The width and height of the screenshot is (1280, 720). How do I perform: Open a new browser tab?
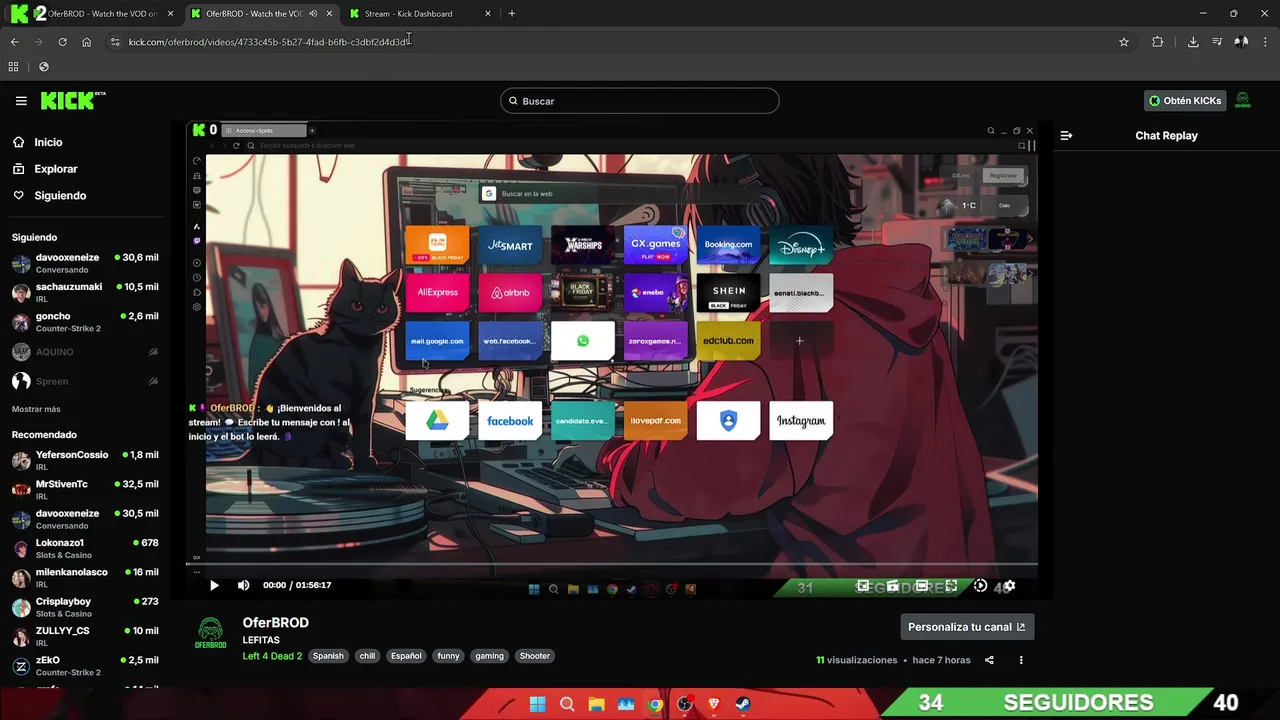click(512, 14)
